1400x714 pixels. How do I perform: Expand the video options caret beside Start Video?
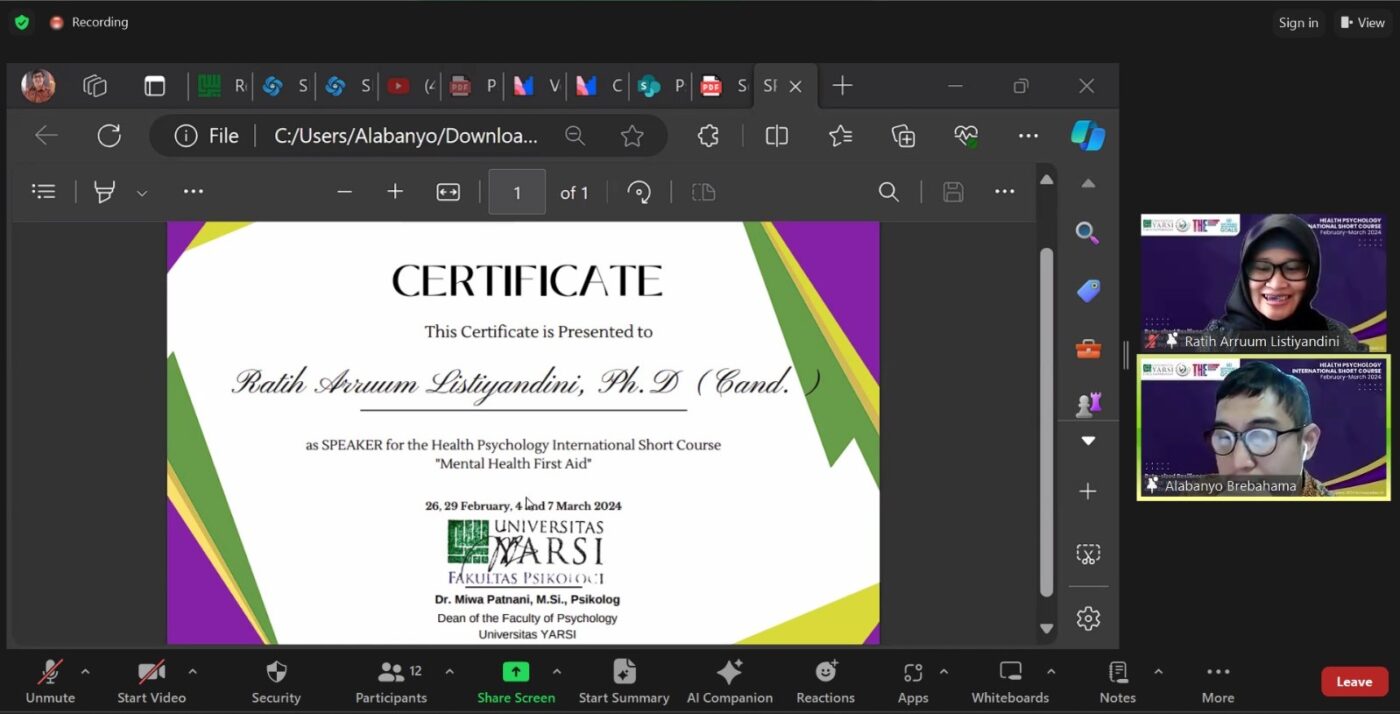click(x=192, y=671)
